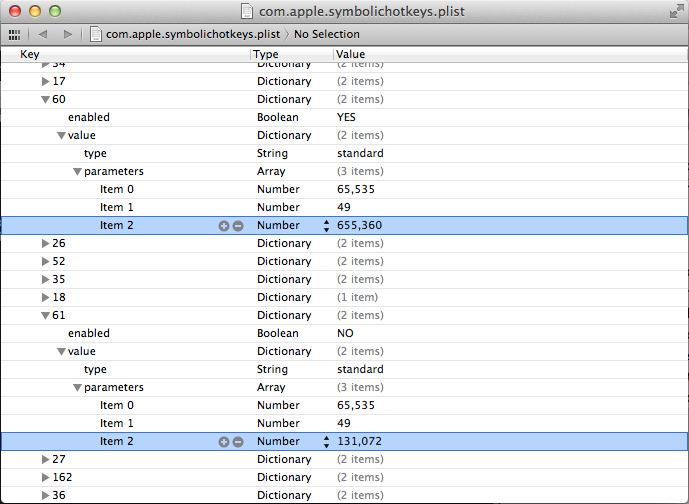Expand dictionary key 18
This screenshot has width=689, height=504.
45,297
